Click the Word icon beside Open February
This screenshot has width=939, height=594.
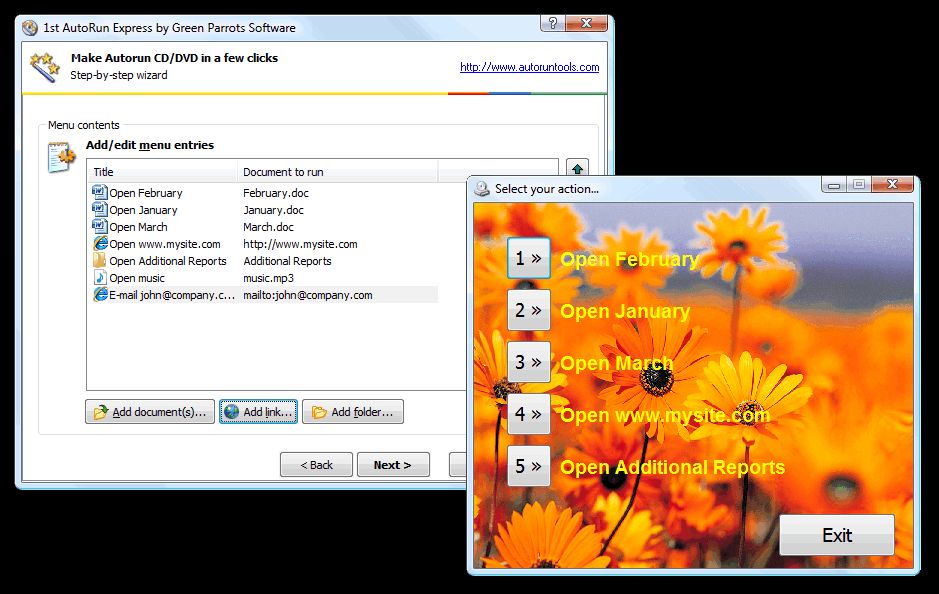(99, 192)
